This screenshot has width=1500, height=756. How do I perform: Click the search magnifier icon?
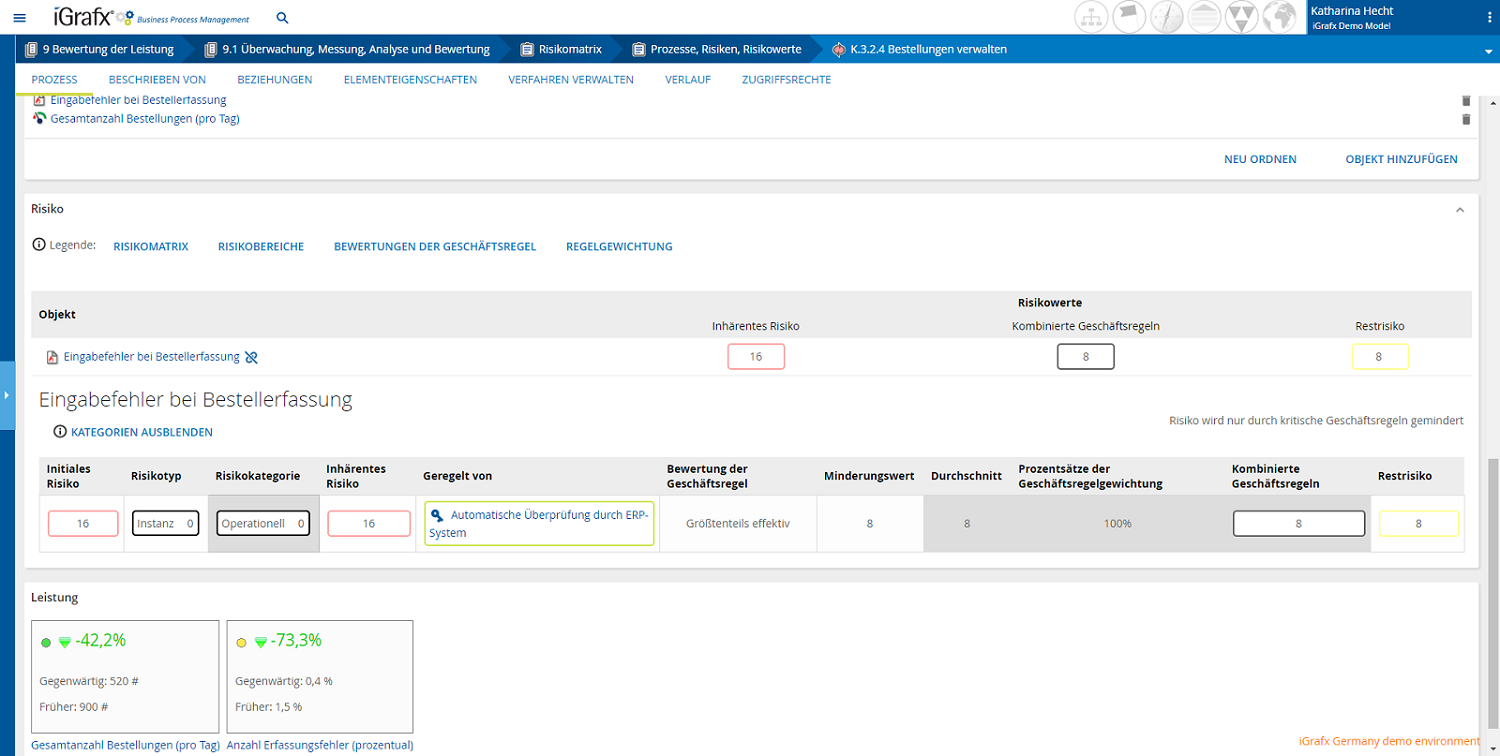(x=282, y=18)
